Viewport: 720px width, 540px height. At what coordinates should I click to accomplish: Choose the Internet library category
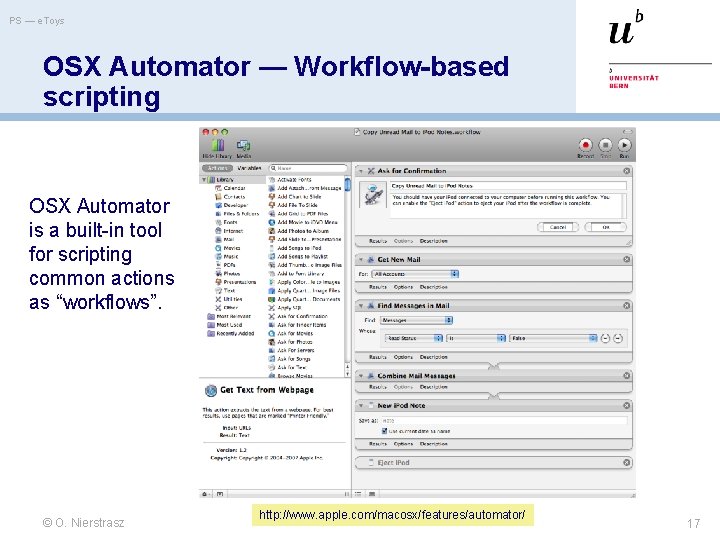(x=229, y=231)
